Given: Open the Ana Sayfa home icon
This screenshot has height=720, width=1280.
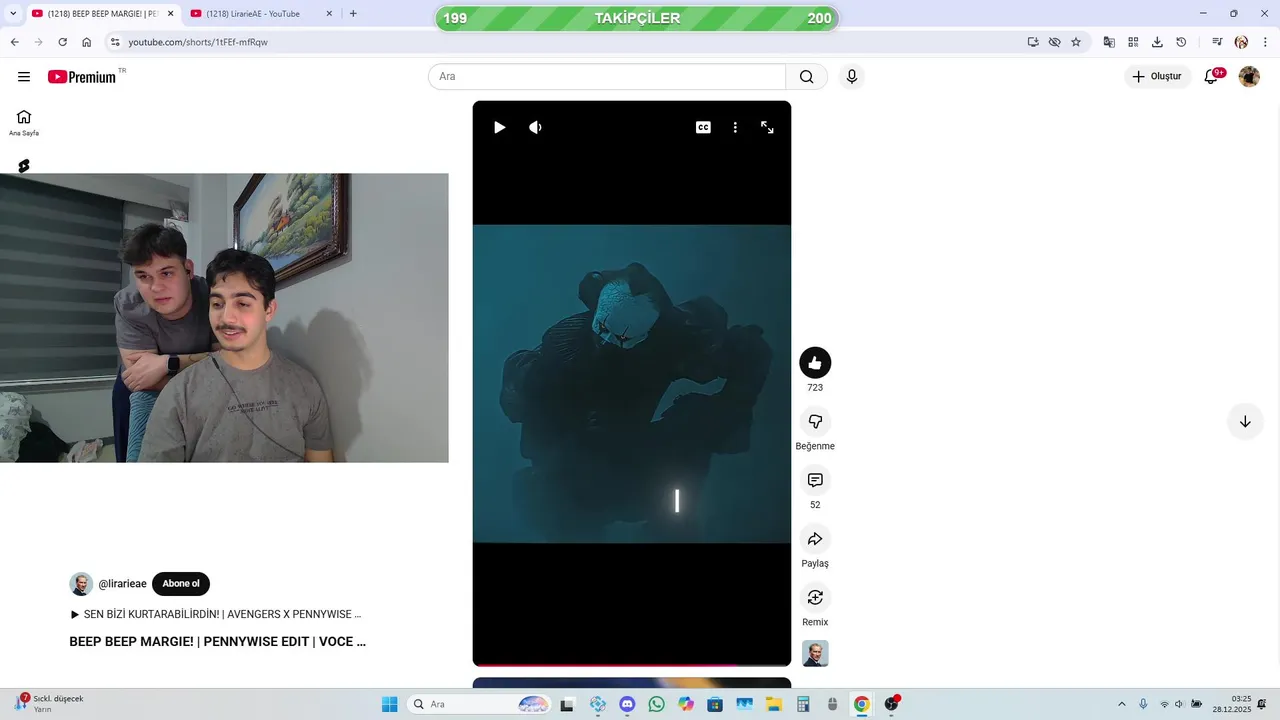Looking at the screenshot, I should [x=24, y=122].
